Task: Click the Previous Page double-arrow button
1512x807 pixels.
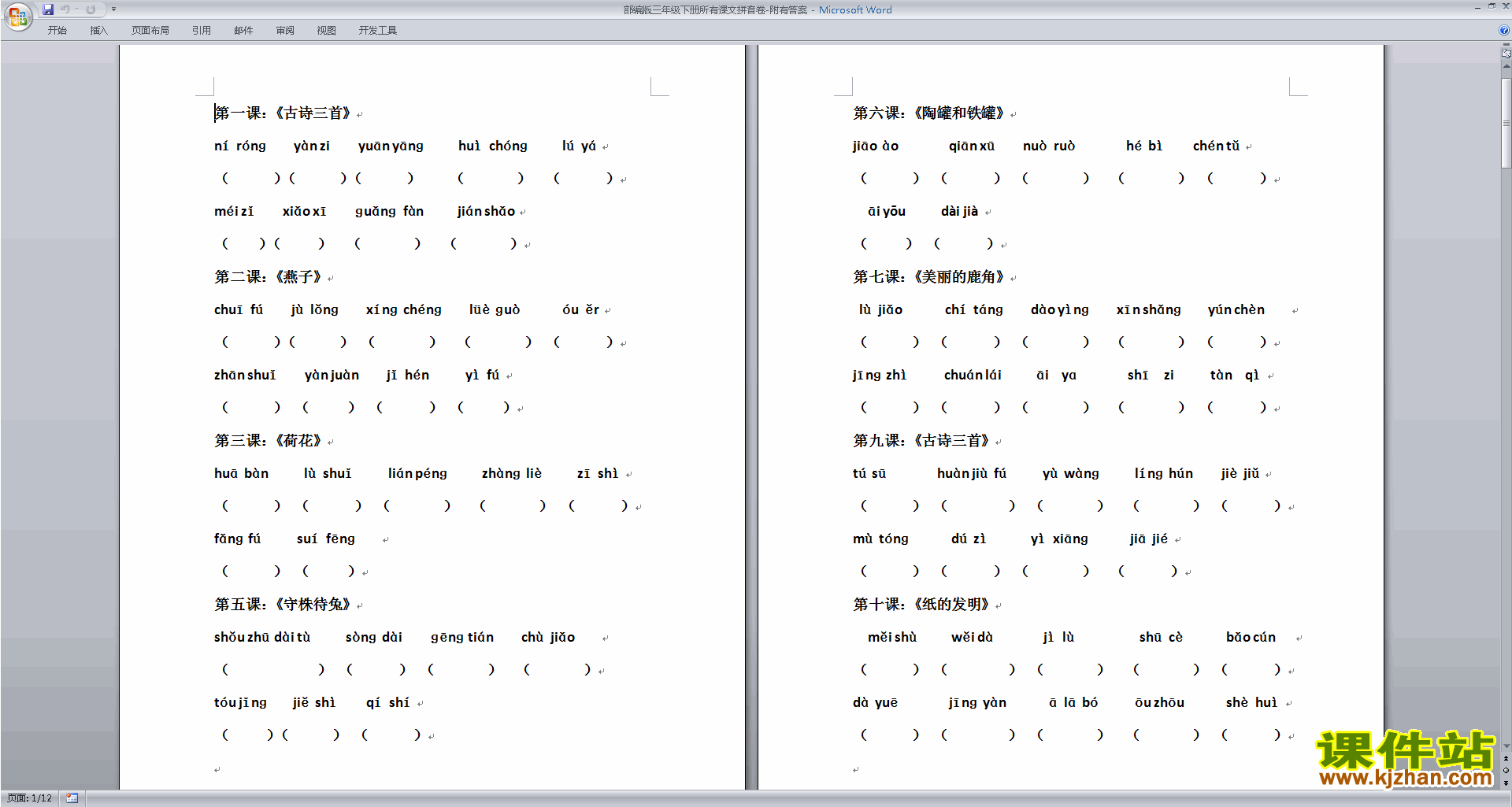Action: point(1506,759)
